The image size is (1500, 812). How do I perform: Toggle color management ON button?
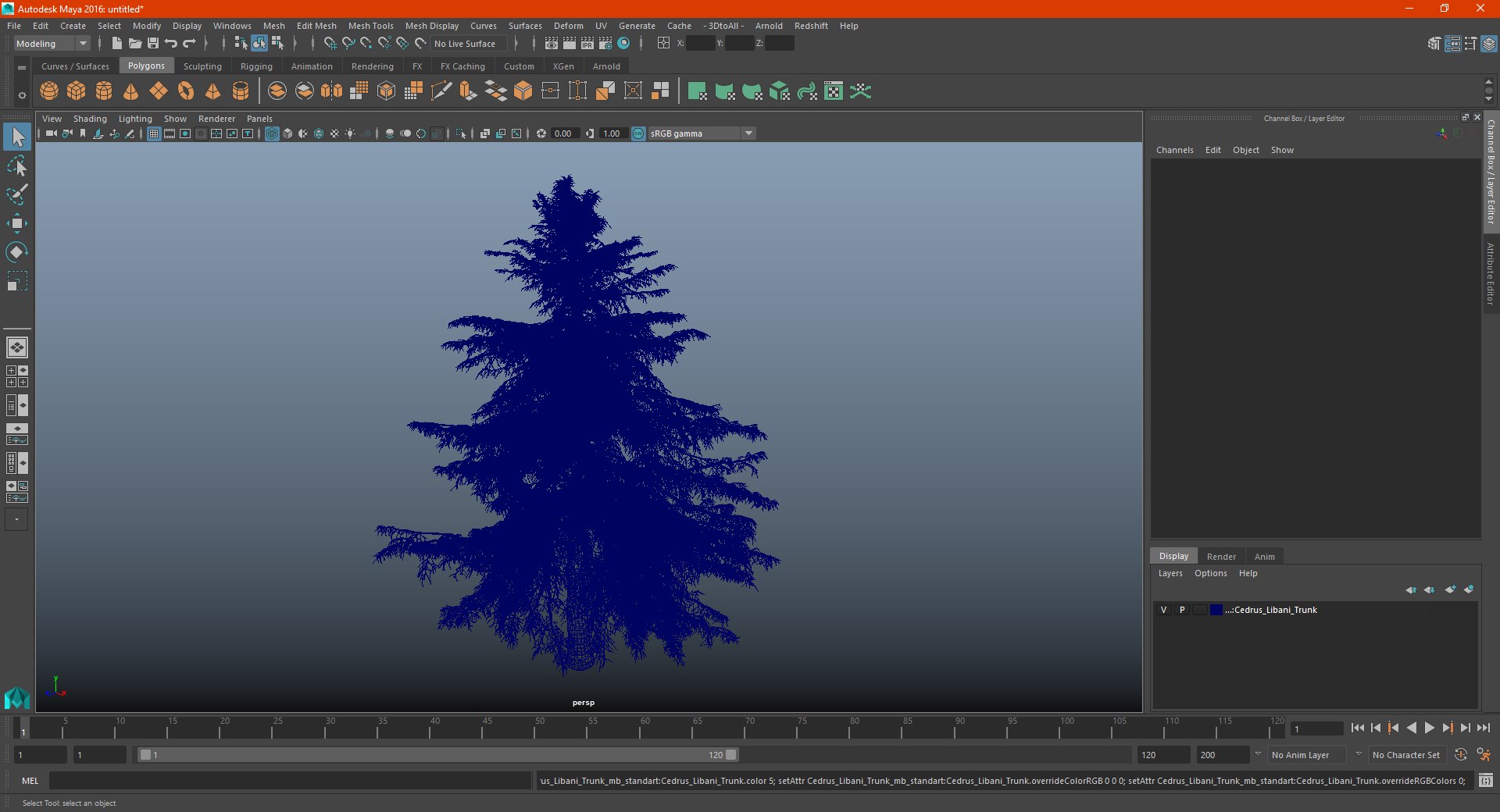point(638,134)
